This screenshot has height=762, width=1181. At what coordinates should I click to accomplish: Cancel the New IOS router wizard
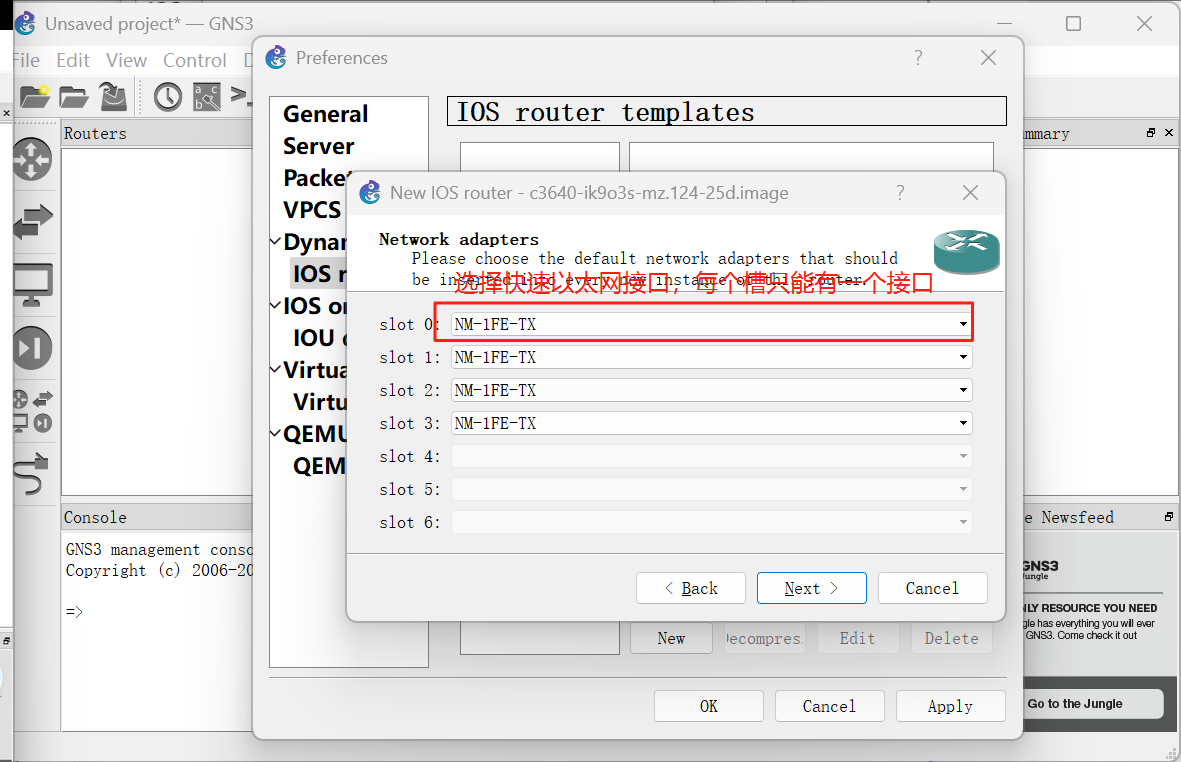[x=932, y=588]
